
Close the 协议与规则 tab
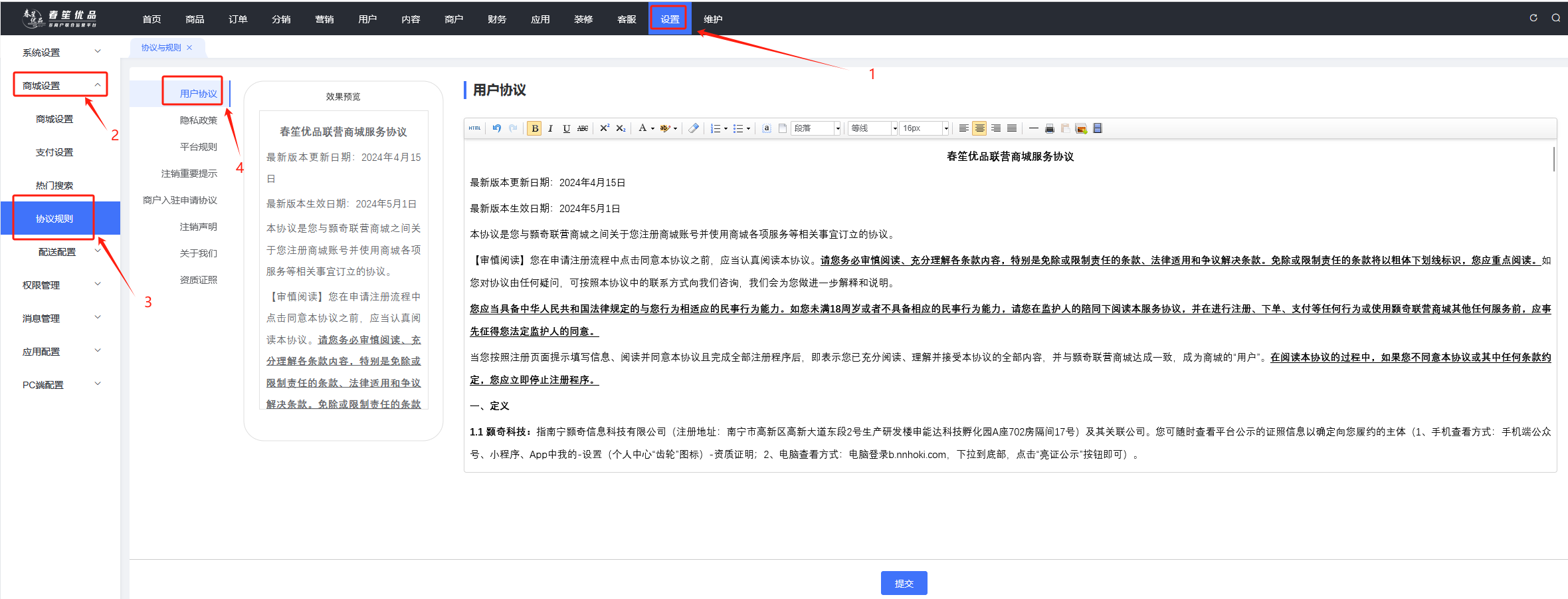(189, 47)
